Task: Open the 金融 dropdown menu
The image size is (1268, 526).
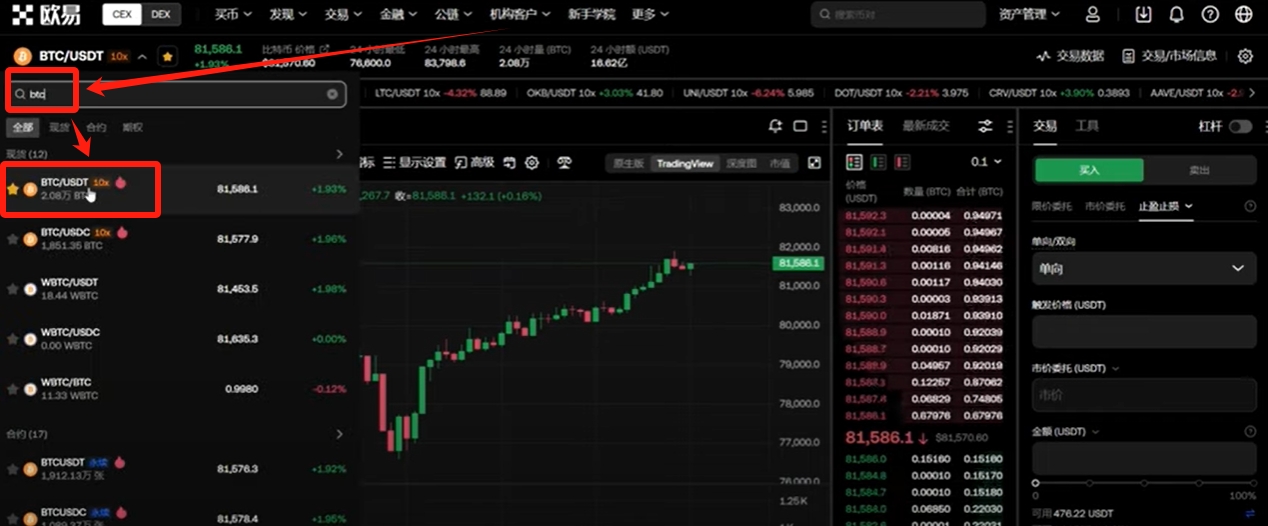Action: pyautogui.click(x=398, y=15)
